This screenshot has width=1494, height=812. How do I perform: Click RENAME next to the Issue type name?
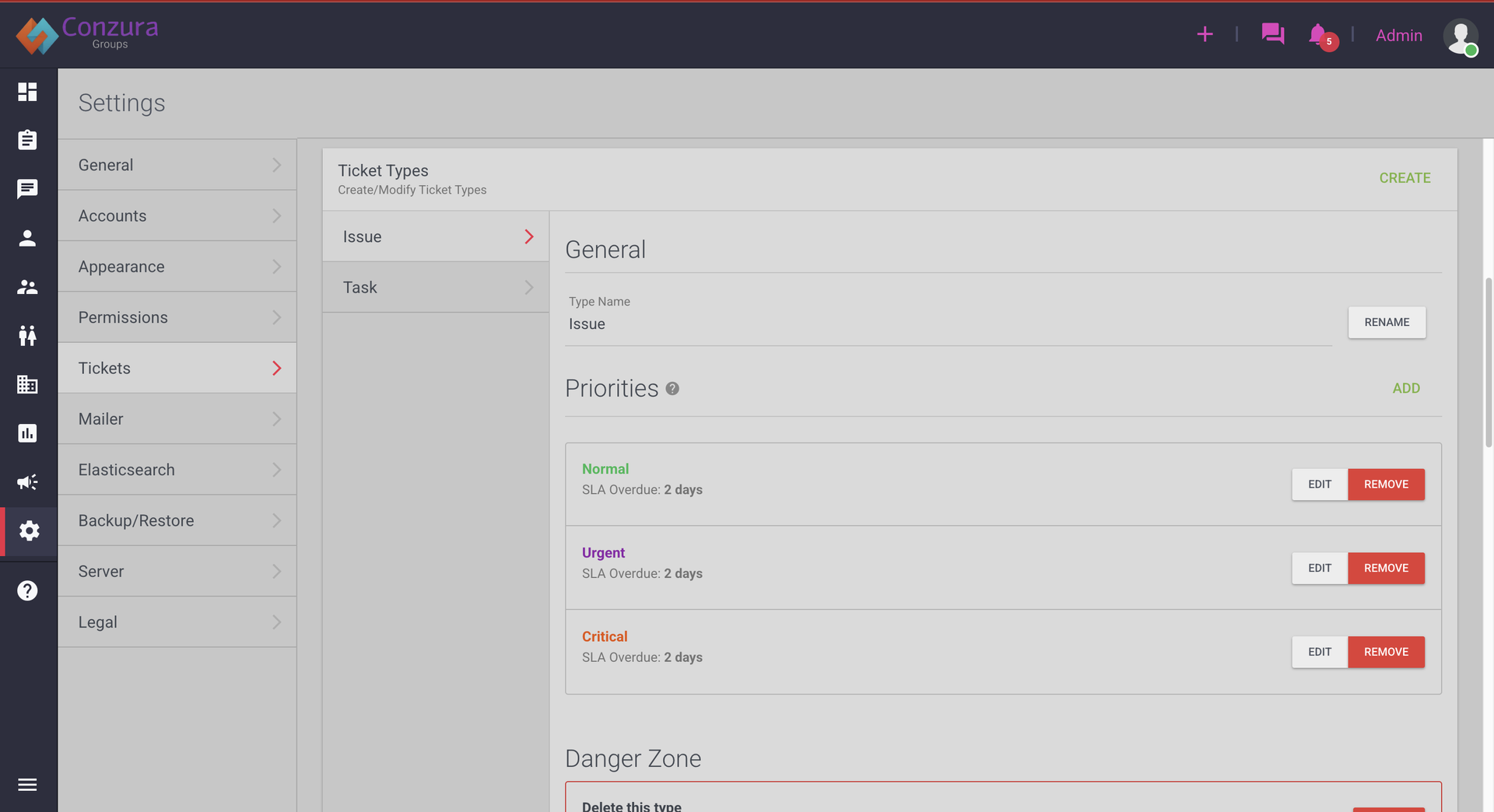tap(1387, 322)
